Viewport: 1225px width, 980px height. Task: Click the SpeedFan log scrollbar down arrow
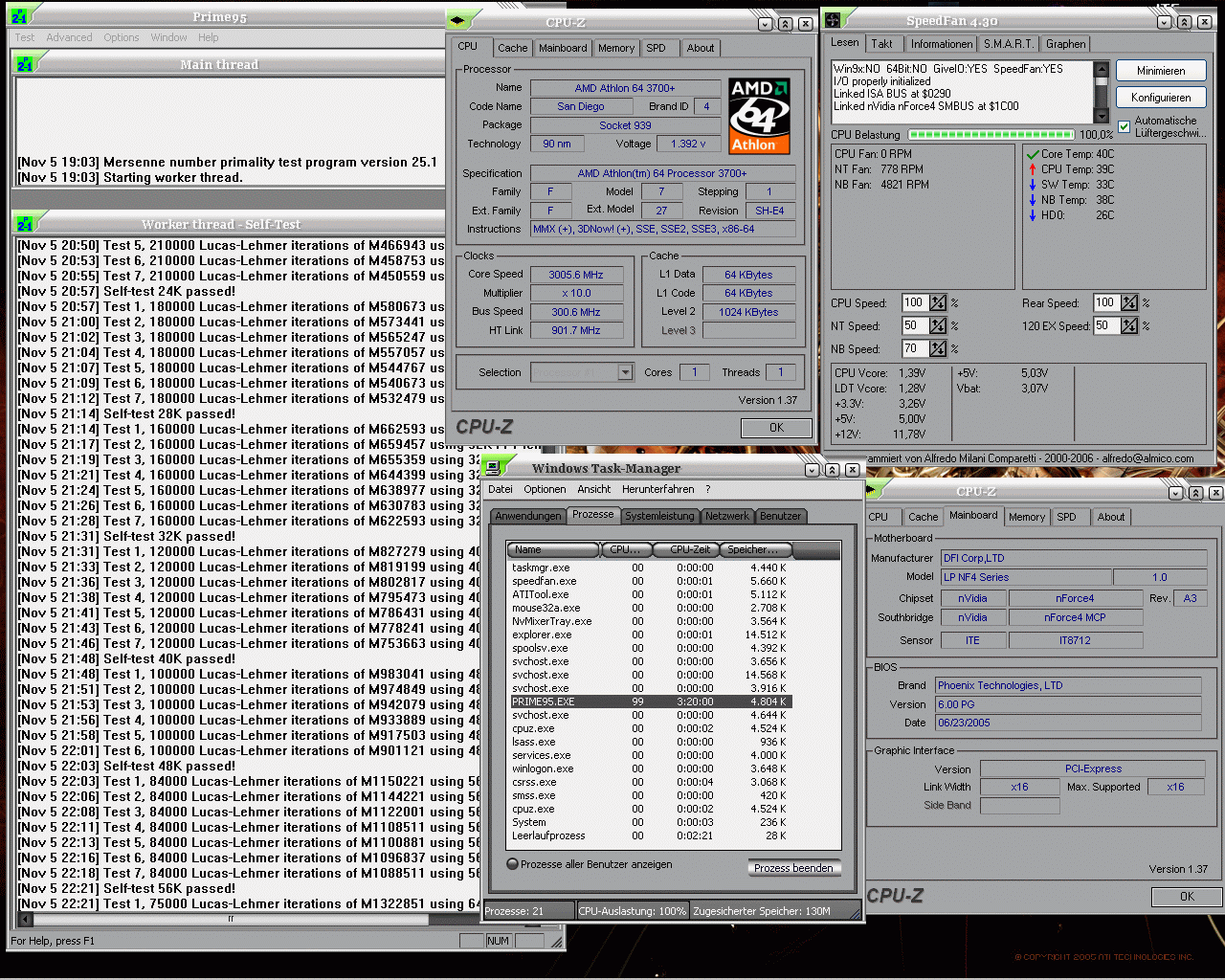pos(1101,117)
